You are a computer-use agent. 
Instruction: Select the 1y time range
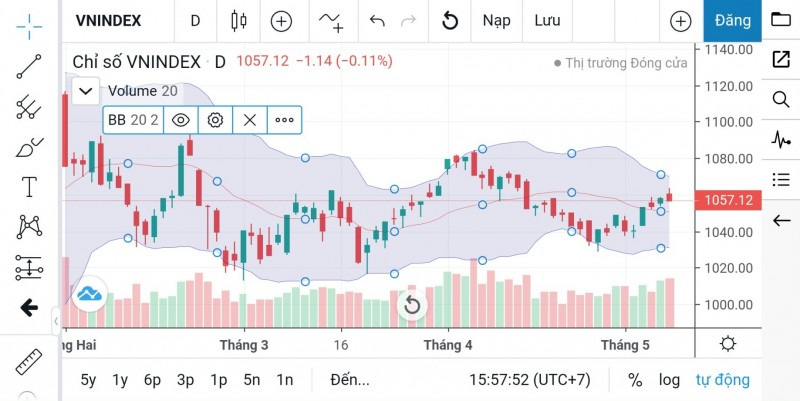click(120, 380)
